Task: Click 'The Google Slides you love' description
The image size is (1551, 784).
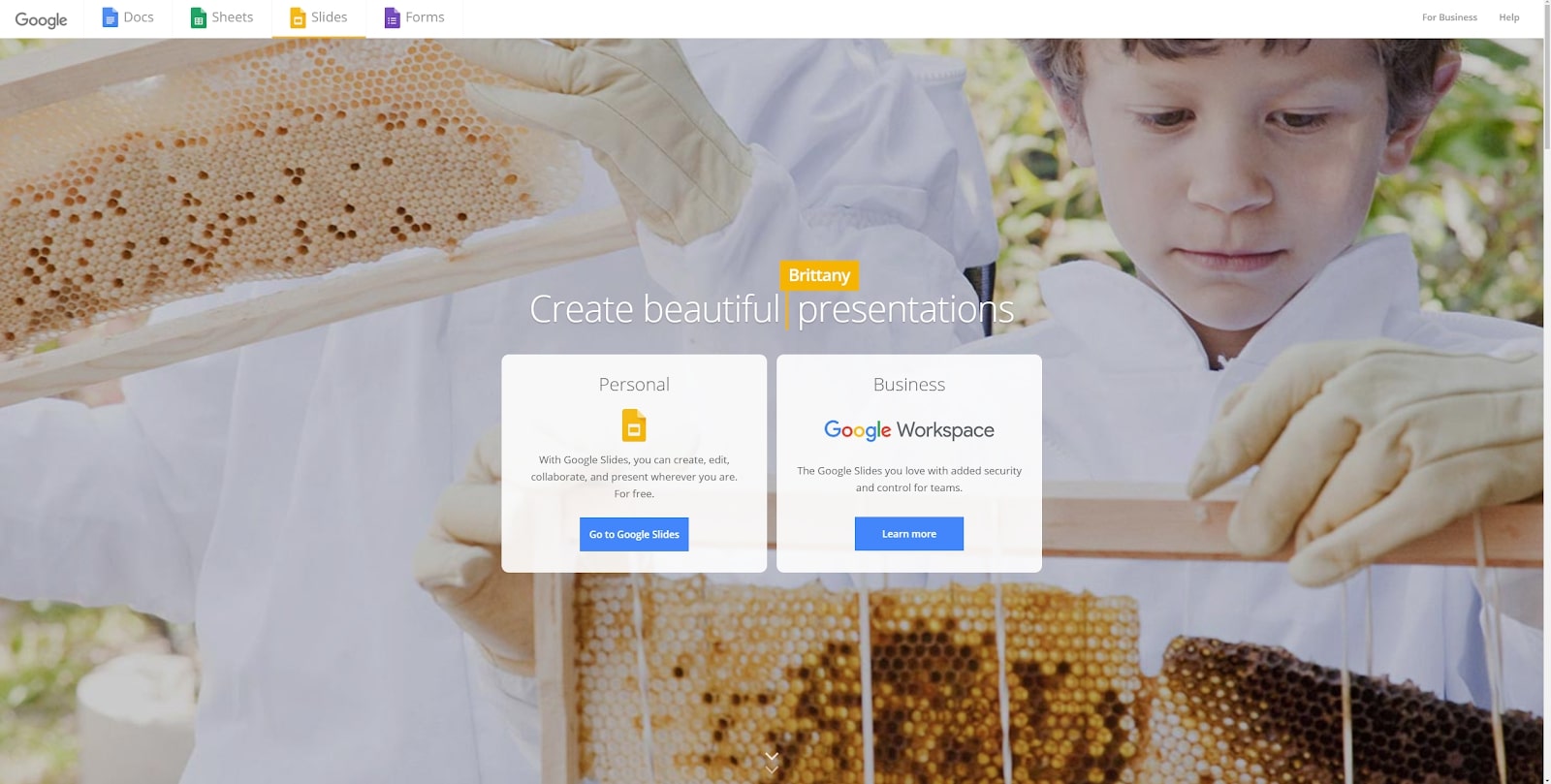Action: 909,479
